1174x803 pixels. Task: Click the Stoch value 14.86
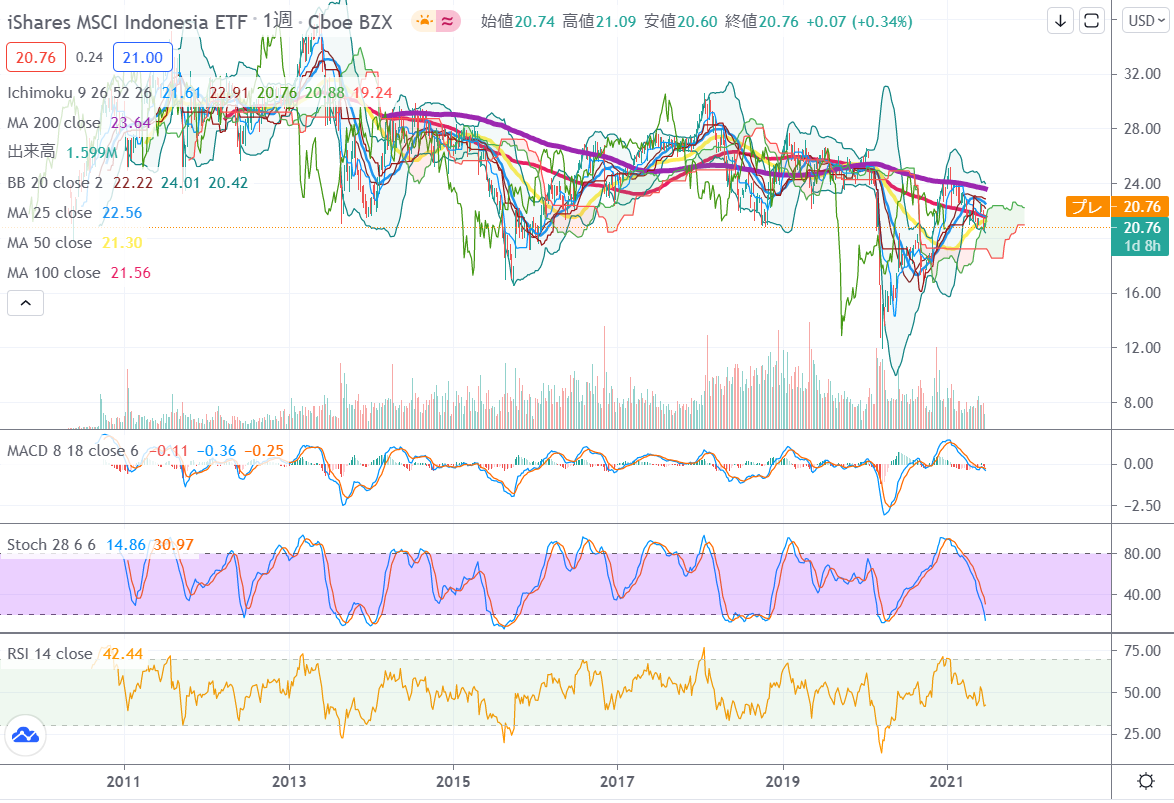(126, 545)
